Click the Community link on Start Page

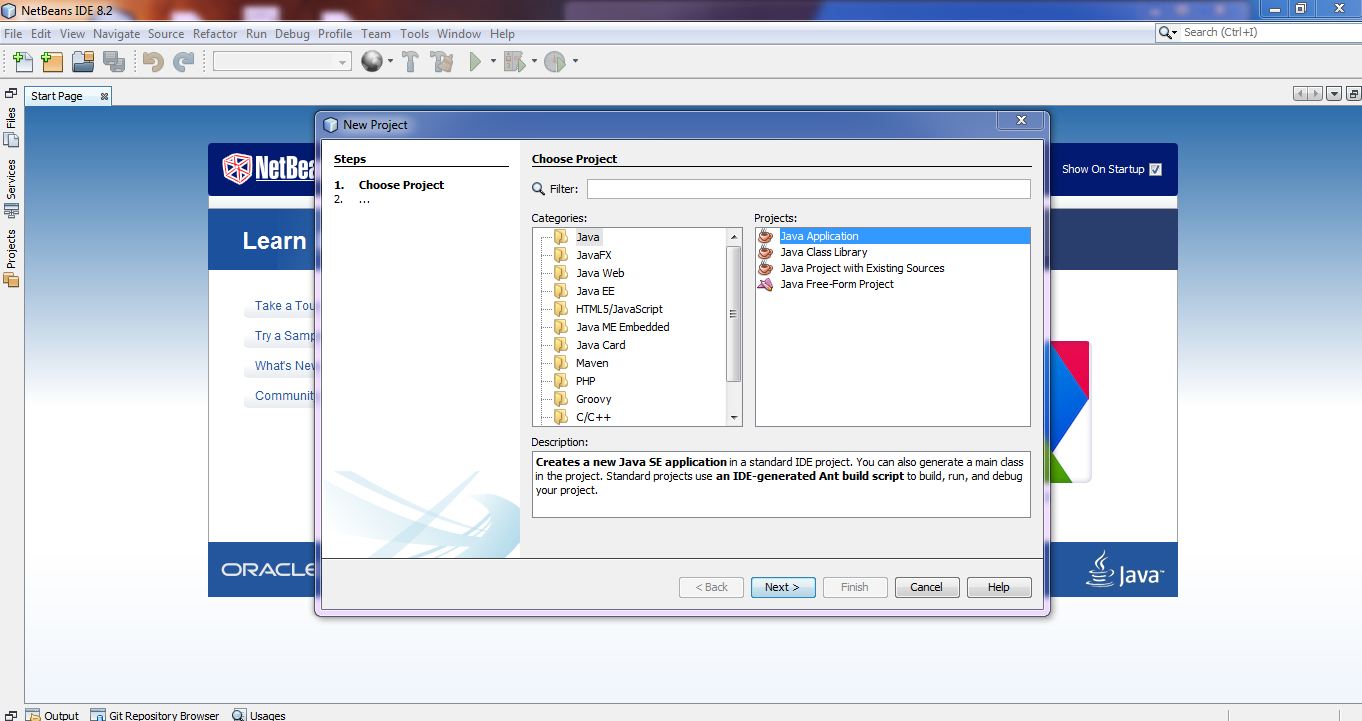click(x=285, y=396)
